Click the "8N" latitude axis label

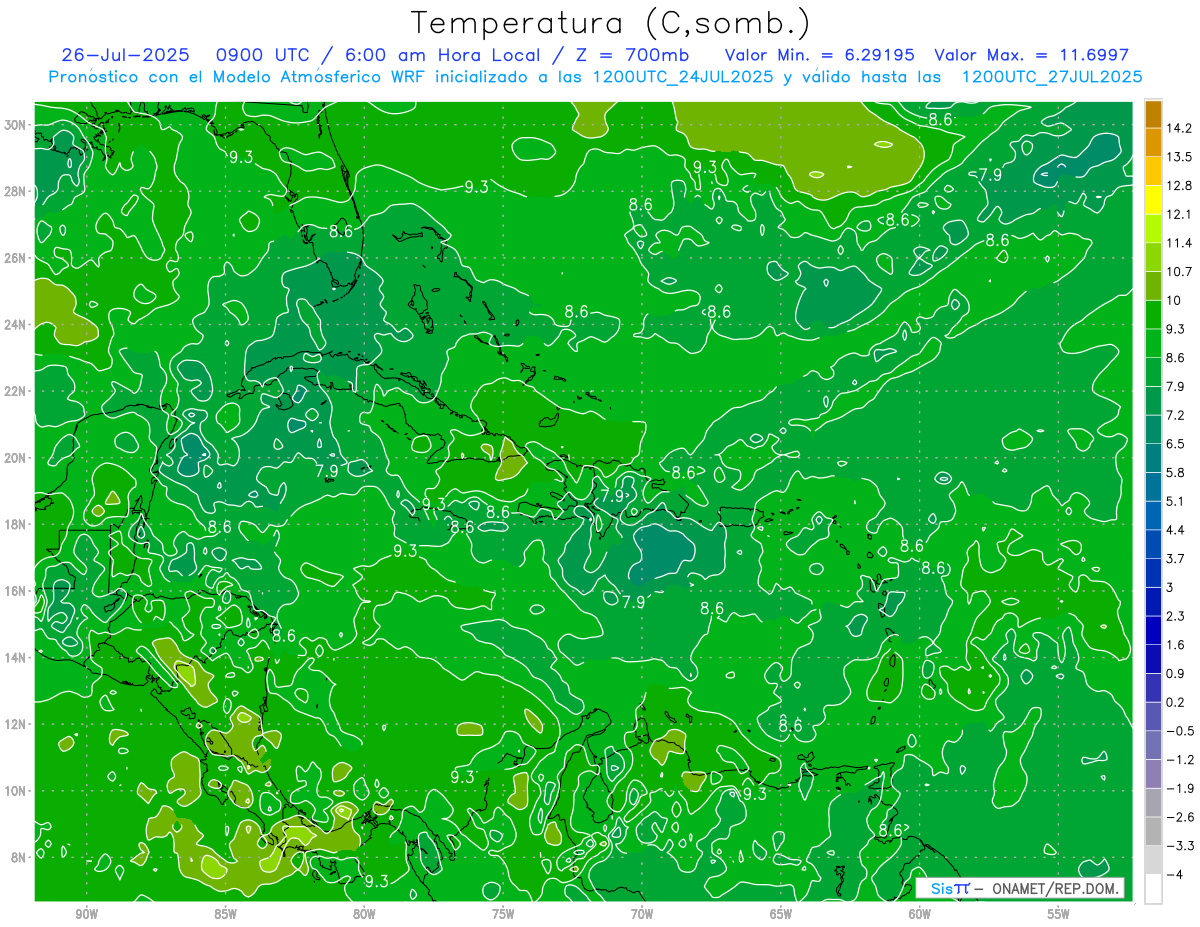coord(19,857)
